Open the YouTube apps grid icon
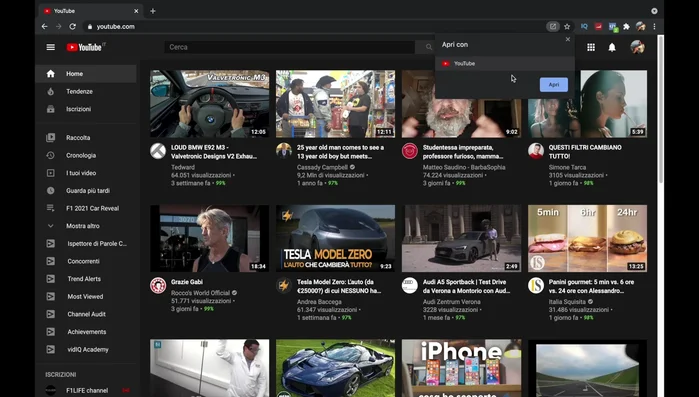This screenshot has height=397, width=699. point(591,47)
